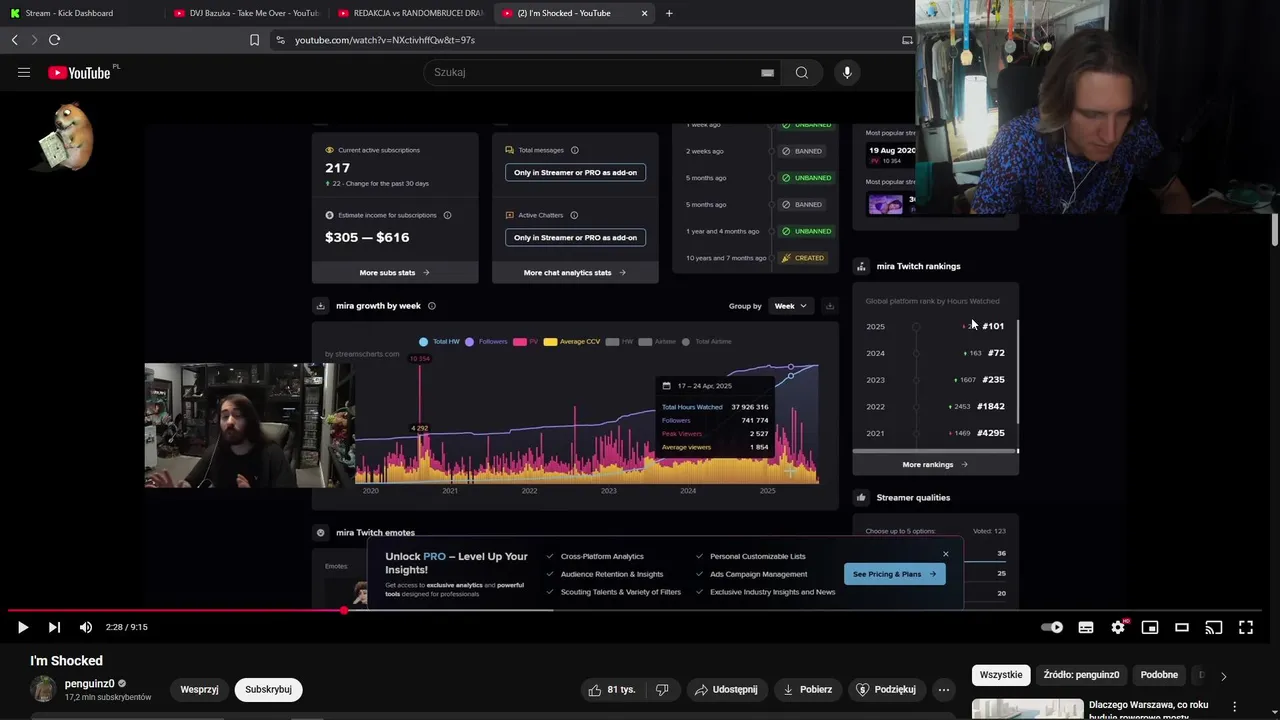Viewport: 1280px width, 720px height.
Task: Open site permissions icon in address bar
Action: (280, 40)
